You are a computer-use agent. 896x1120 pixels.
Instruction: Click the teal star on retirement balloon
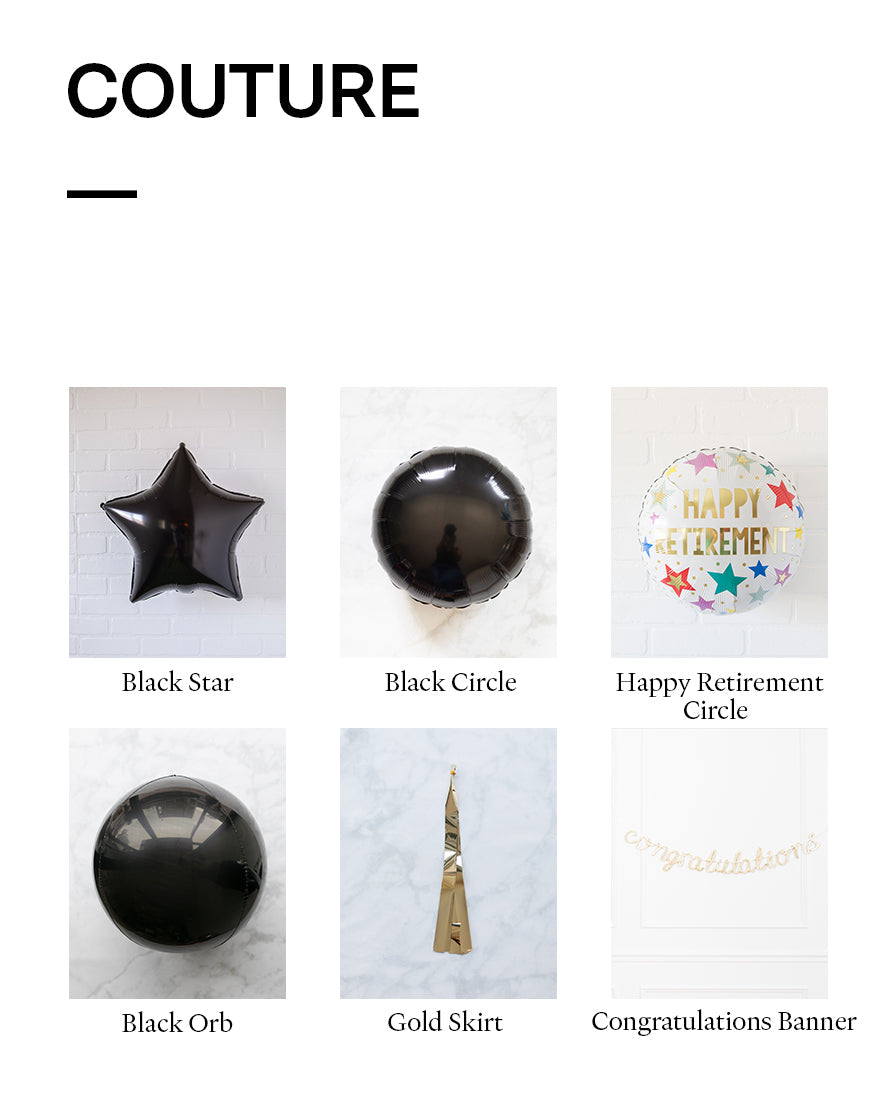click(727, 579)
